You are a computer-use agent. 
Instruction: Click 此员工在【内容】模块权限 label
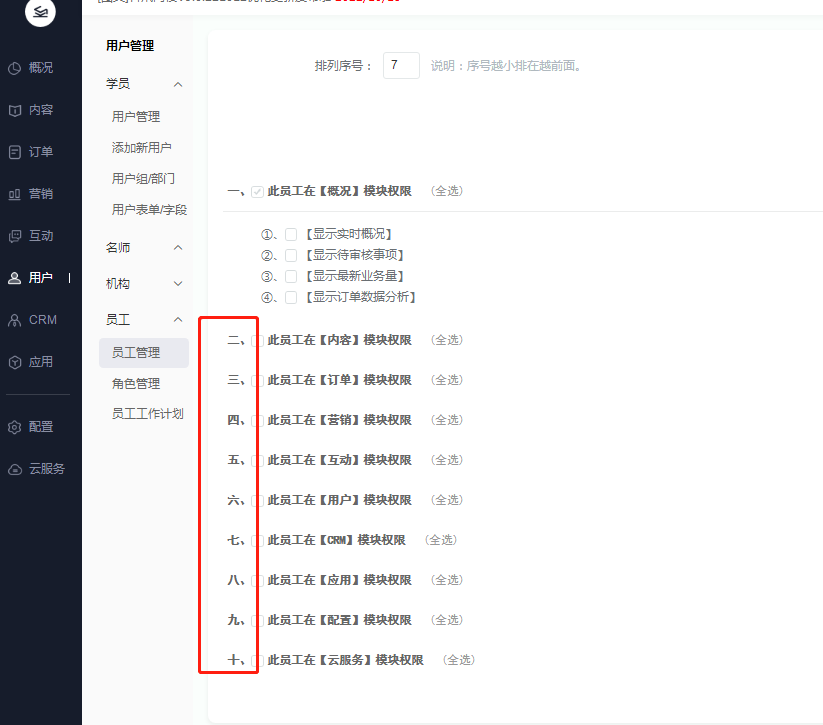(340, 340)
